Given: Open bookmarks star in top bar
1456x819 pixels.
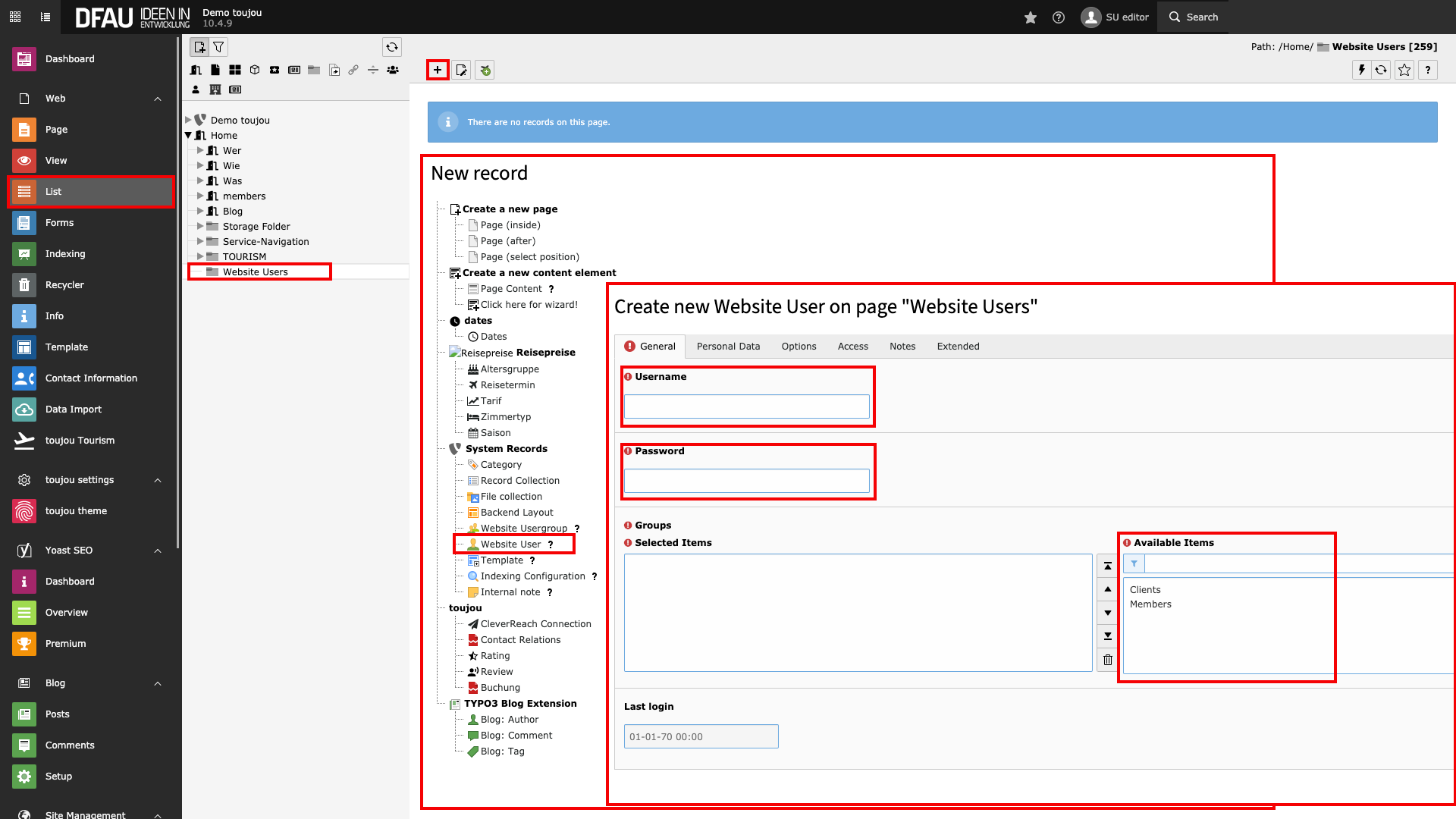Looking at the screenshot, I should (x=1030, y=17).
